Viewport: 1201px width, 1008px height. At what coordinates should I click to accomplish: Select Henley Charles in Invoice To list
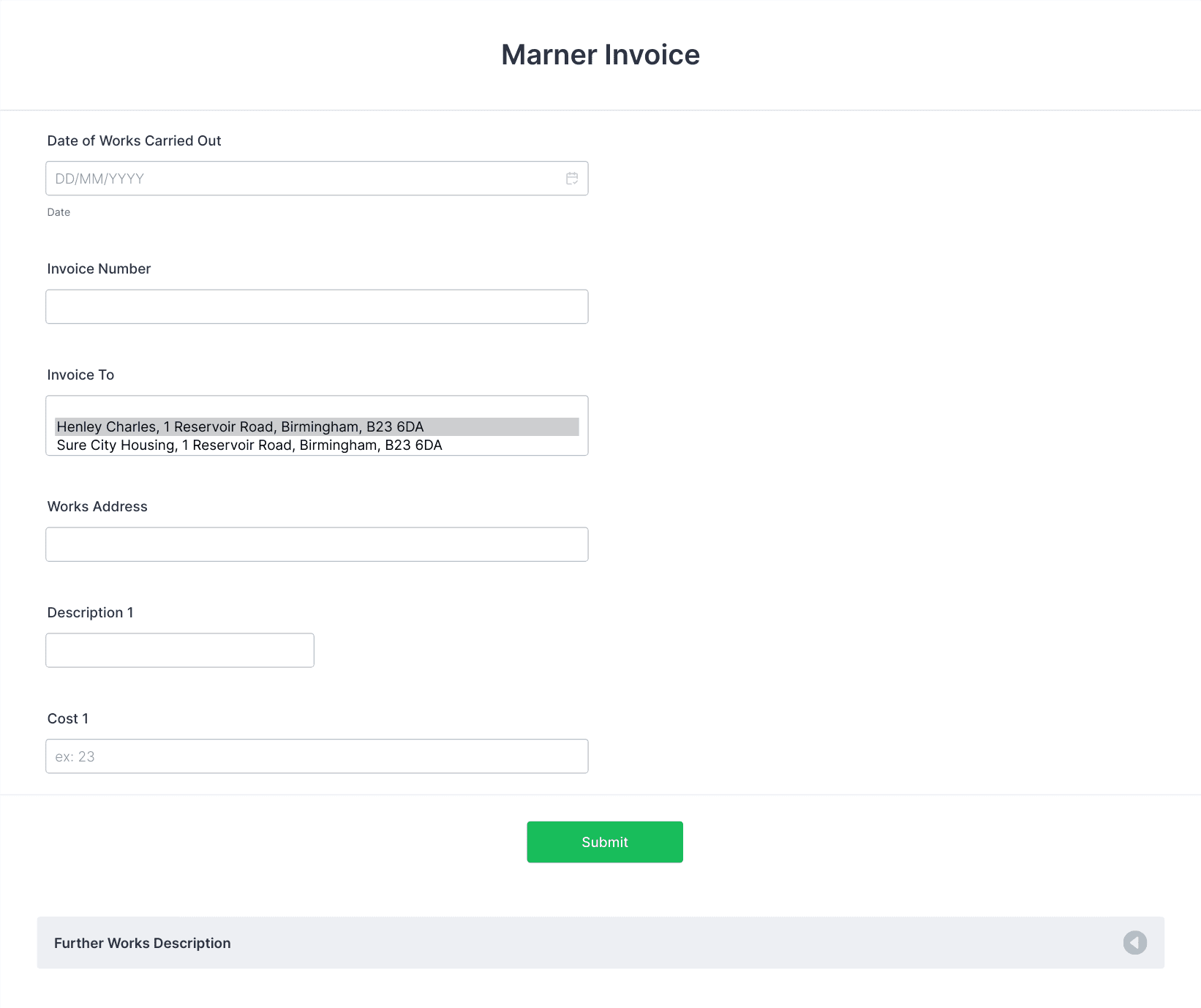(240, 426)
